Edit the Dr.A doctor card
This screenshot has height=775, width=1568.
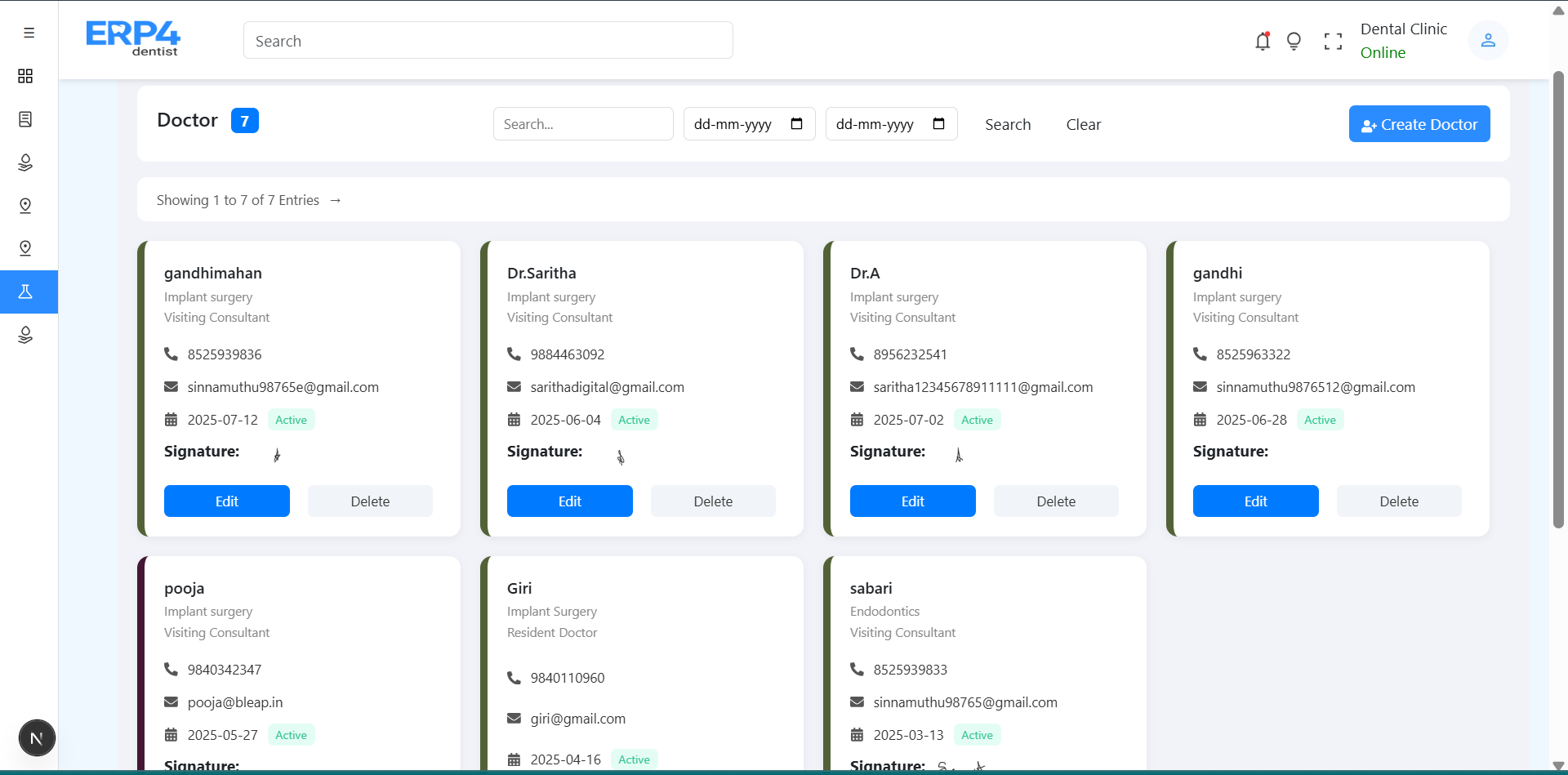913,501
